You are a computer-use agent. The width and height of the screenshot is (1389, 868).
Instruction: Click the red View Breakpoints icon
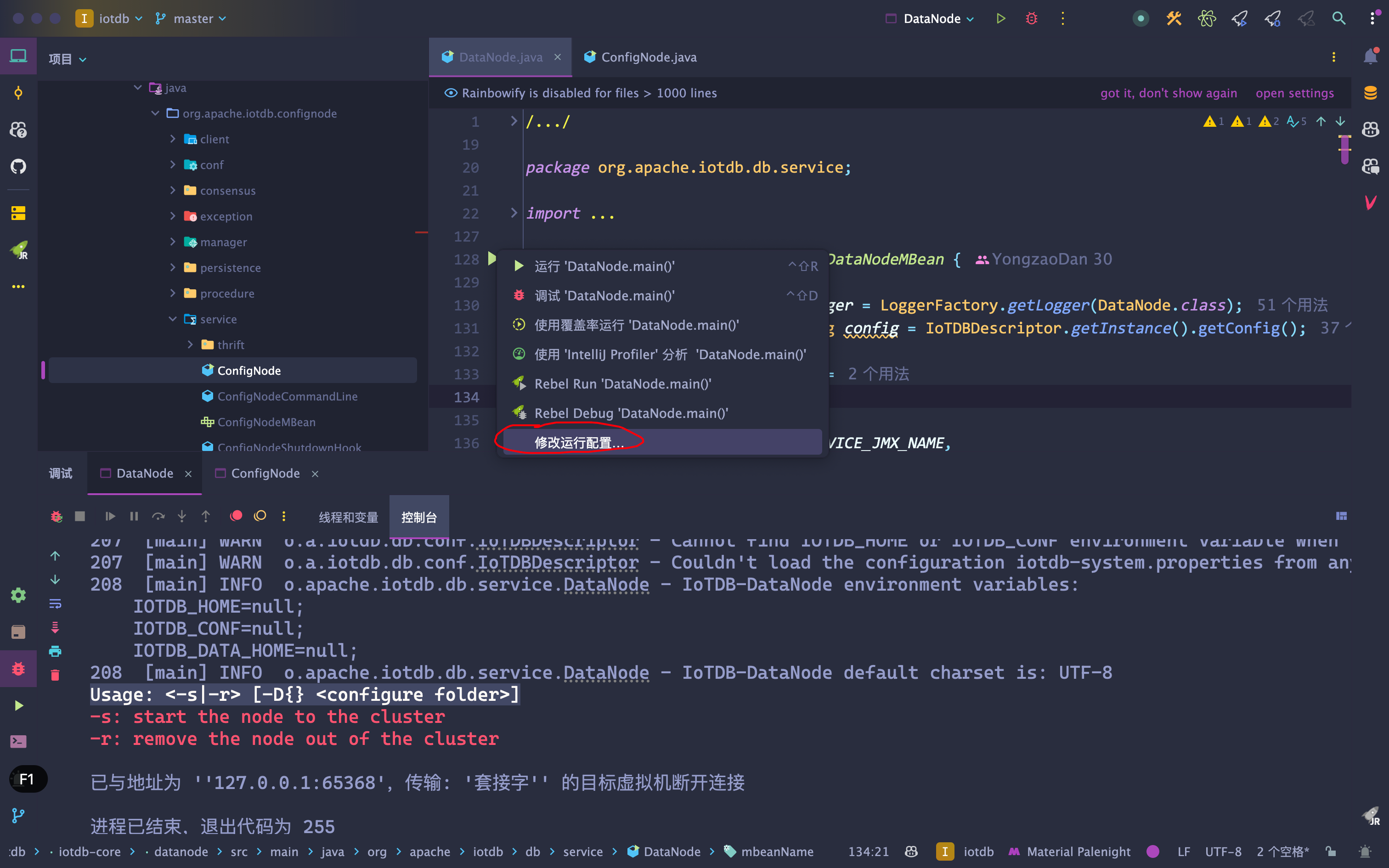236,516
